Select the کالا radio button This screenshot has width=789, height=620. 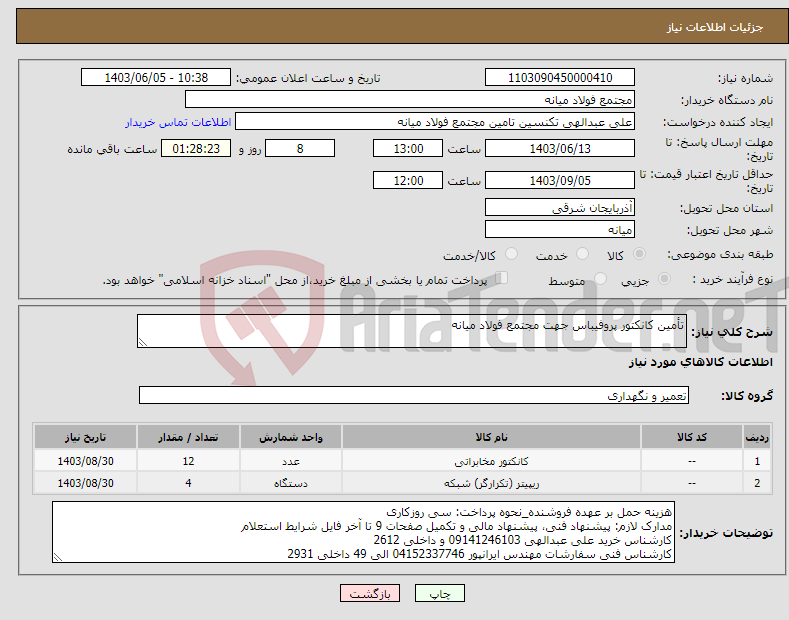[639, 254]
